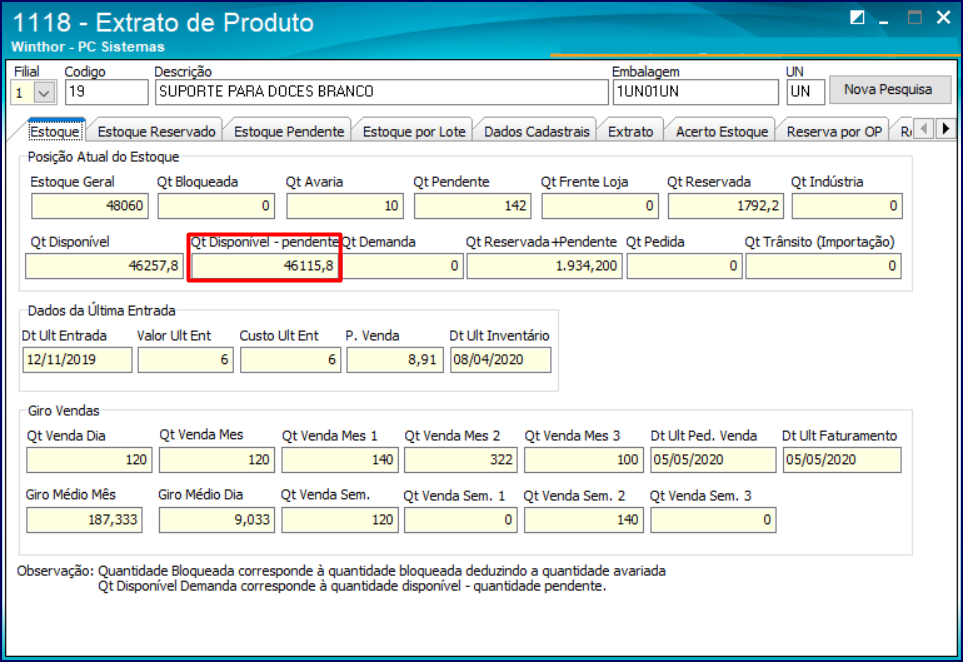Click the Estoque Geral field showing 48060
This screenshot has width=963, height=662.
tap(90, 206)
